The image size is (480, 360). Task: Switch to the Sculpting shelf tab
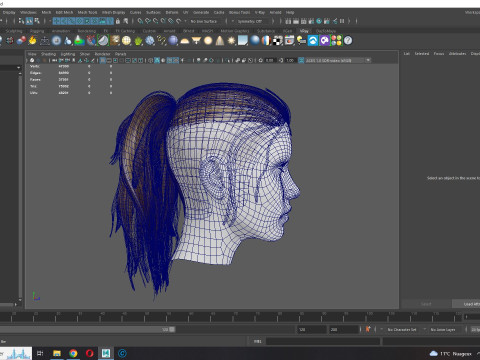pos(14,31)
